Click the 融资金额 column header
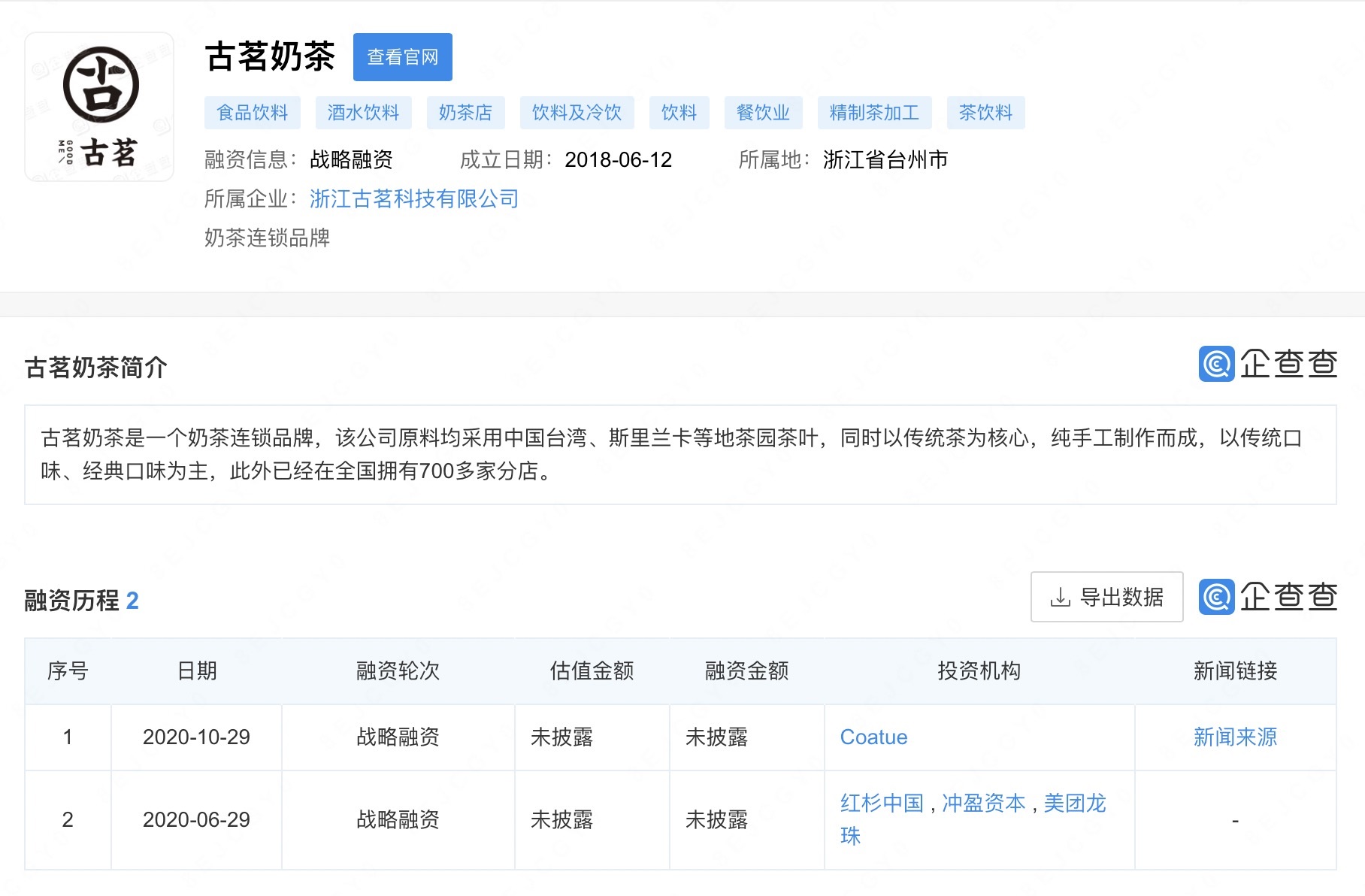The image size is (1365, 896). click(x=746, y=670)
